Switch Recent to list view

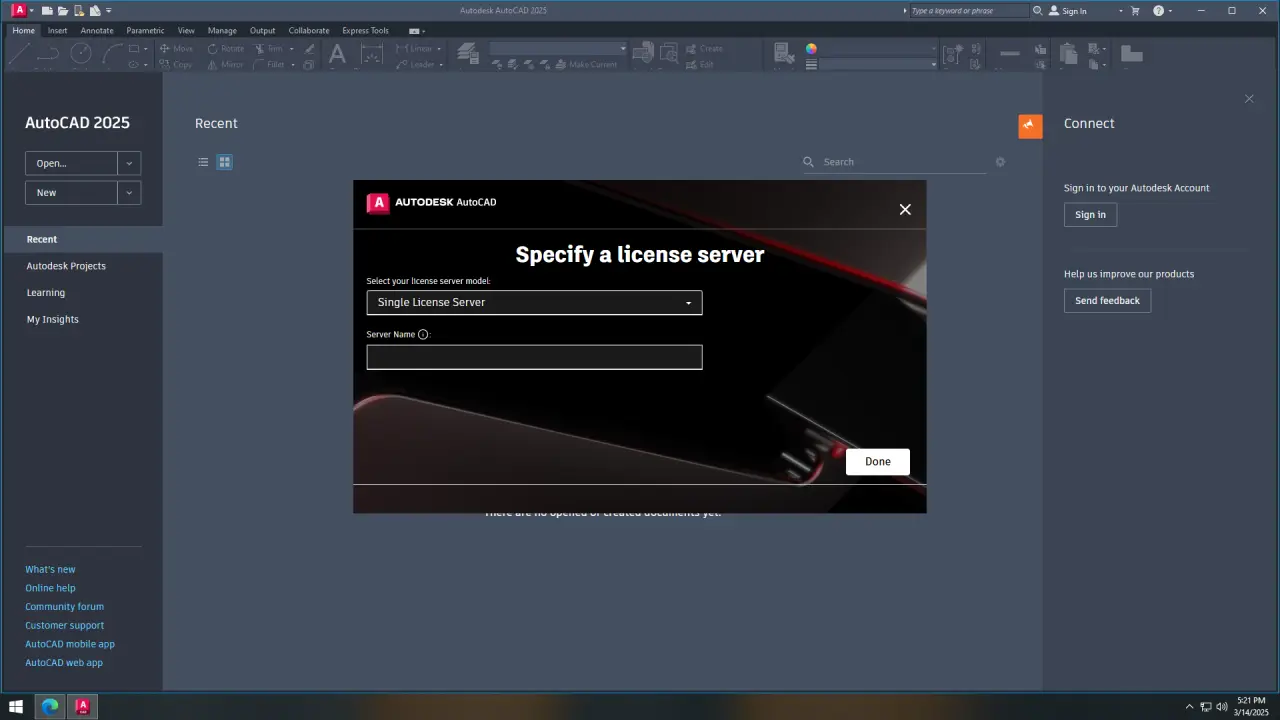coord(203,162)
